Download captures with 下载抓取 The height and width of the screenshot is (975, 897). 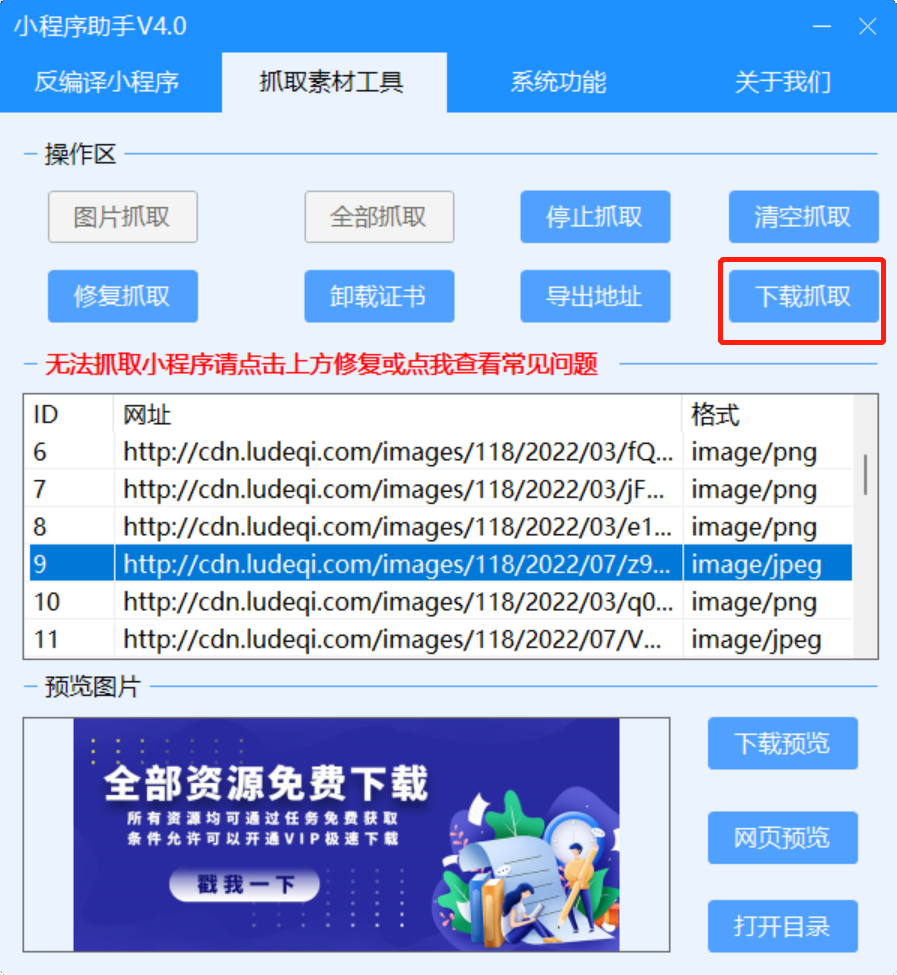803,296
